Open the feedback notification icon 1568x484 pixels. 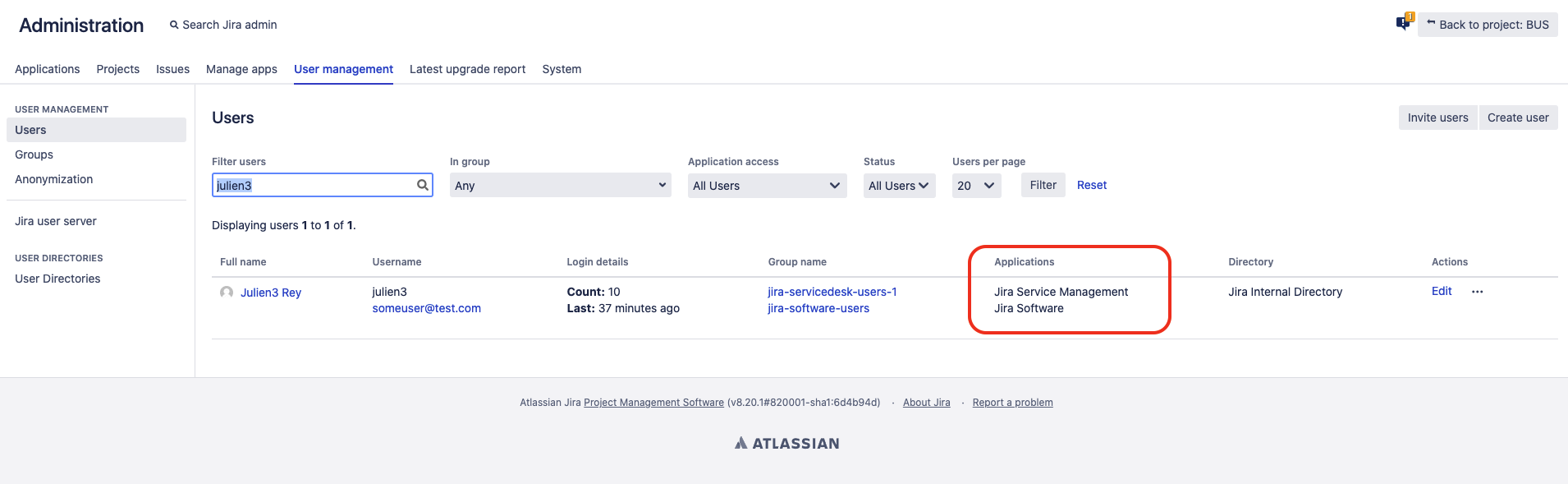pyautogui.click(x=1405, y=22)
